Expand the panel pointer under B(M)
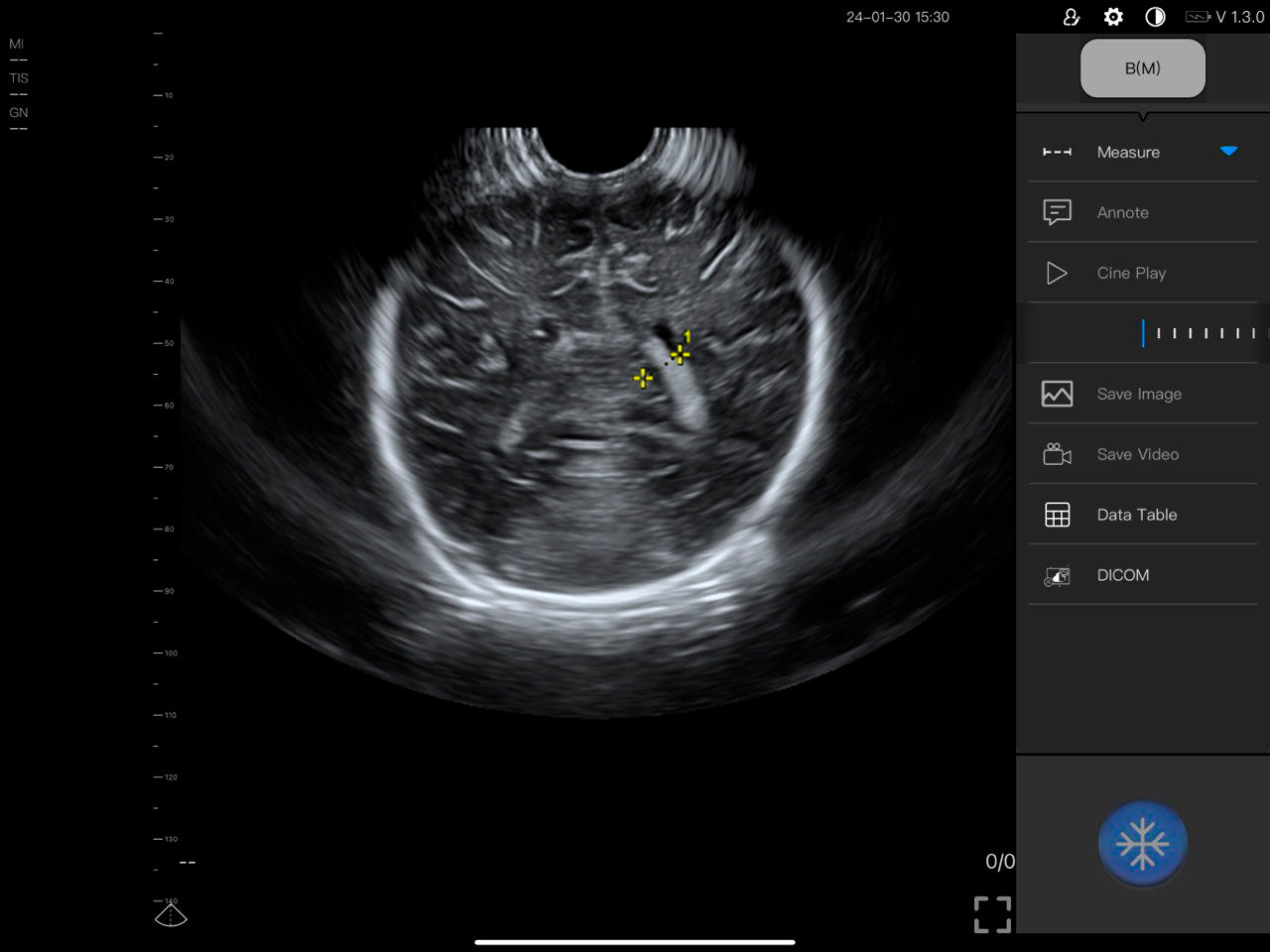Viewport: 1270px width, 952px height. (1143, 117)
